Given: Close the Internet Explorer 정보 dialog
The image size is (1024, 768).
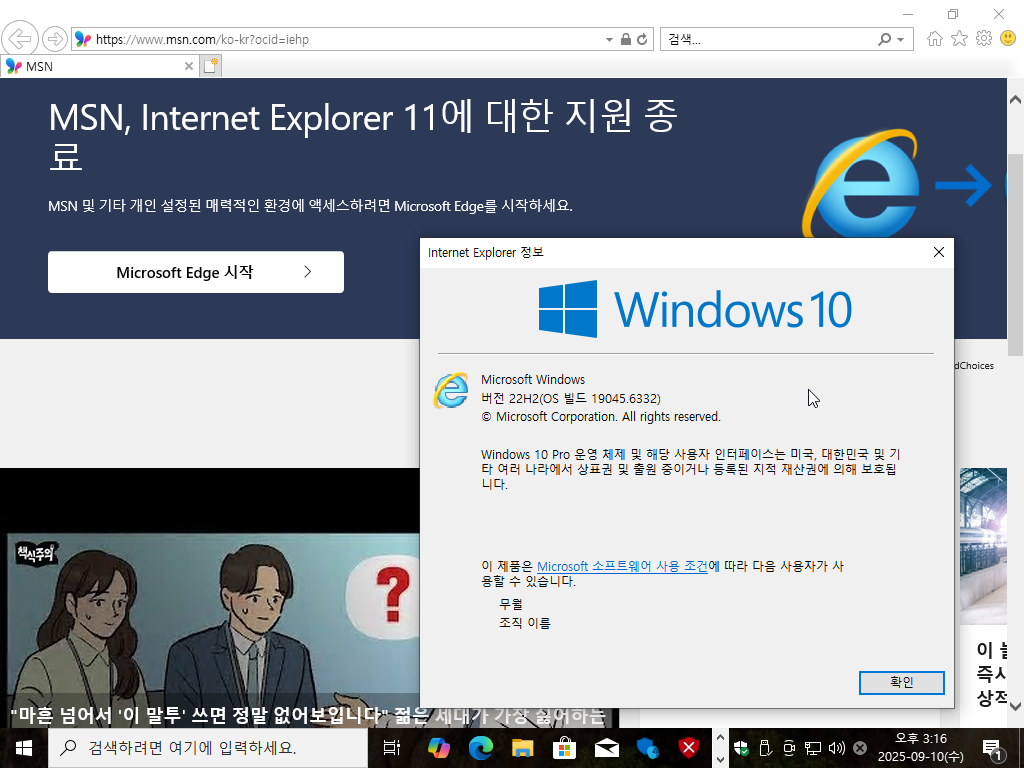Looking at the screenshot, I should [938, 252].
